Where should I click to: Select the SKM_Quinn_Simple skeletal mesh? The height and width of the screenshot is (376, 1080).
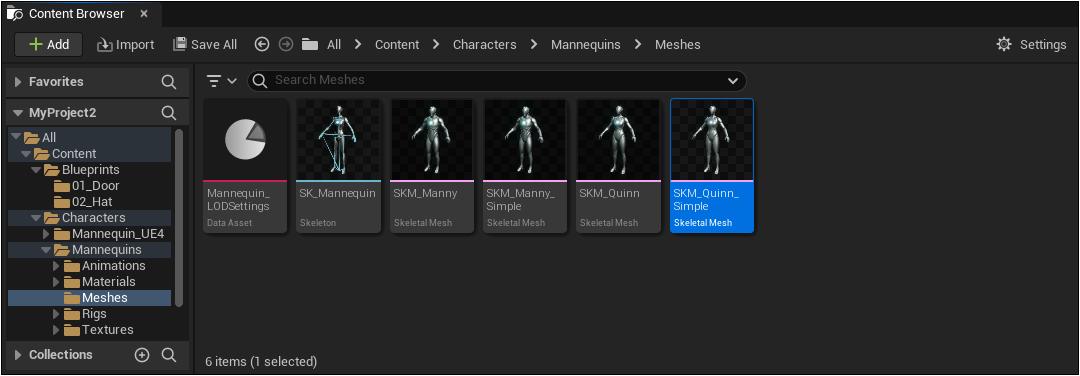click(x=712, y=166)
